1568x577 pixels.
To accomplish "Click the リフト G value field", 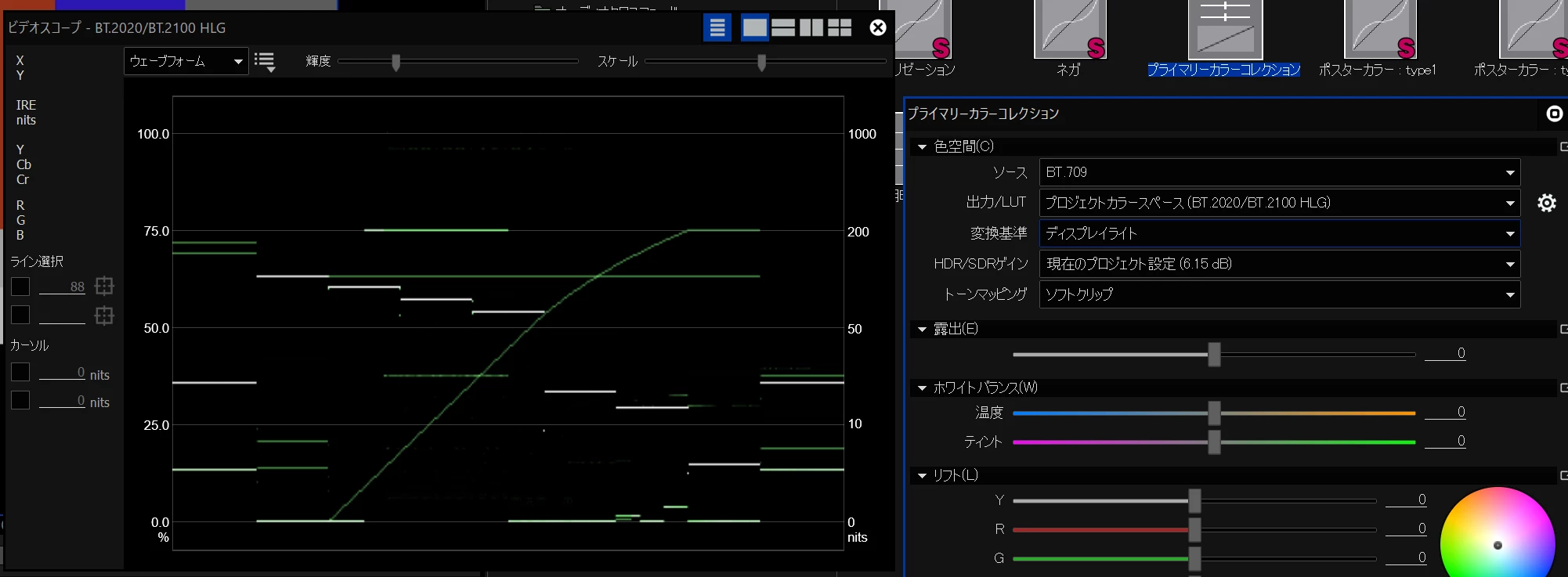I will click(1406, 557).
